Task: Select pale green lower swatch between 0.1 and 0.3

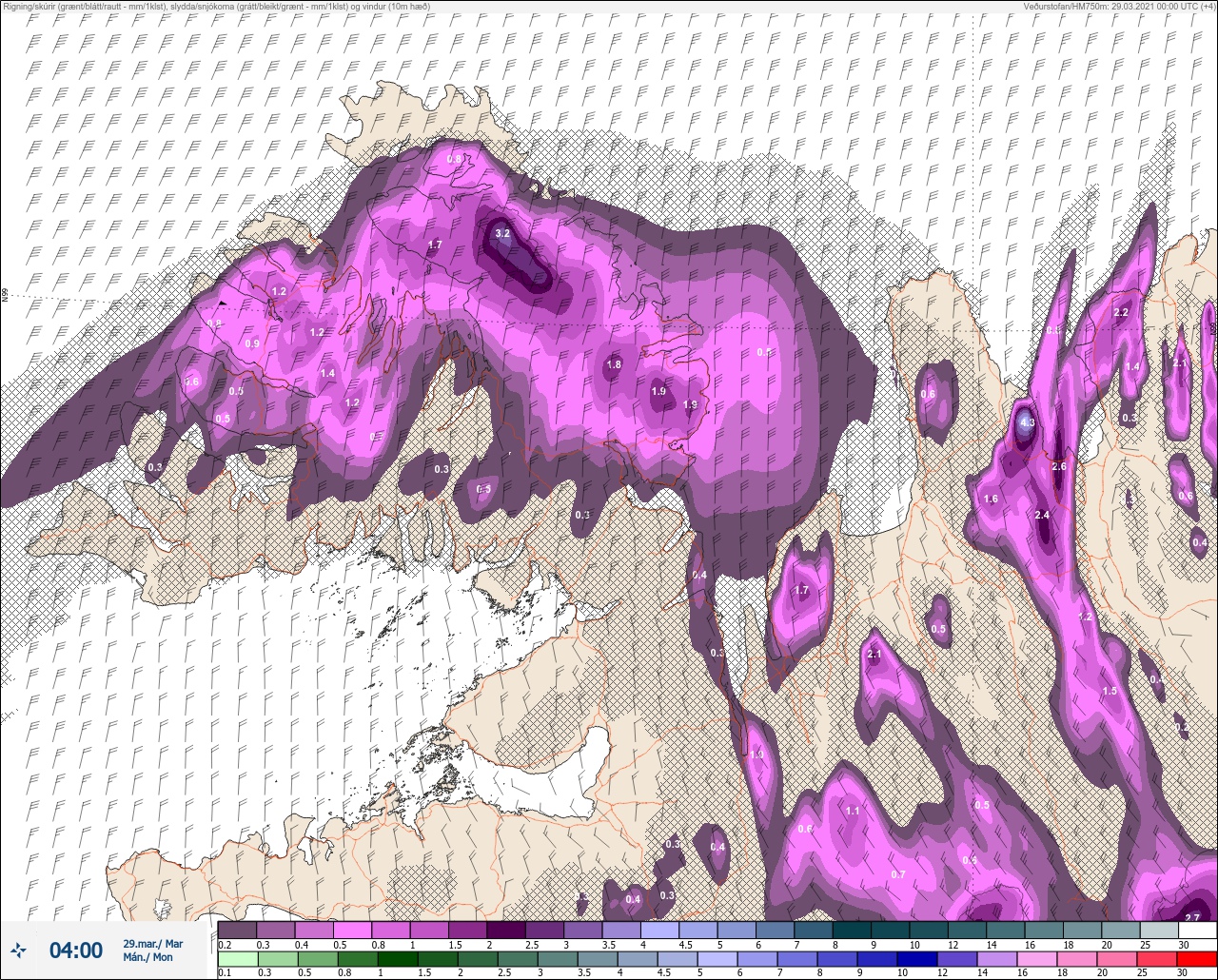Action: coord(238,958)
